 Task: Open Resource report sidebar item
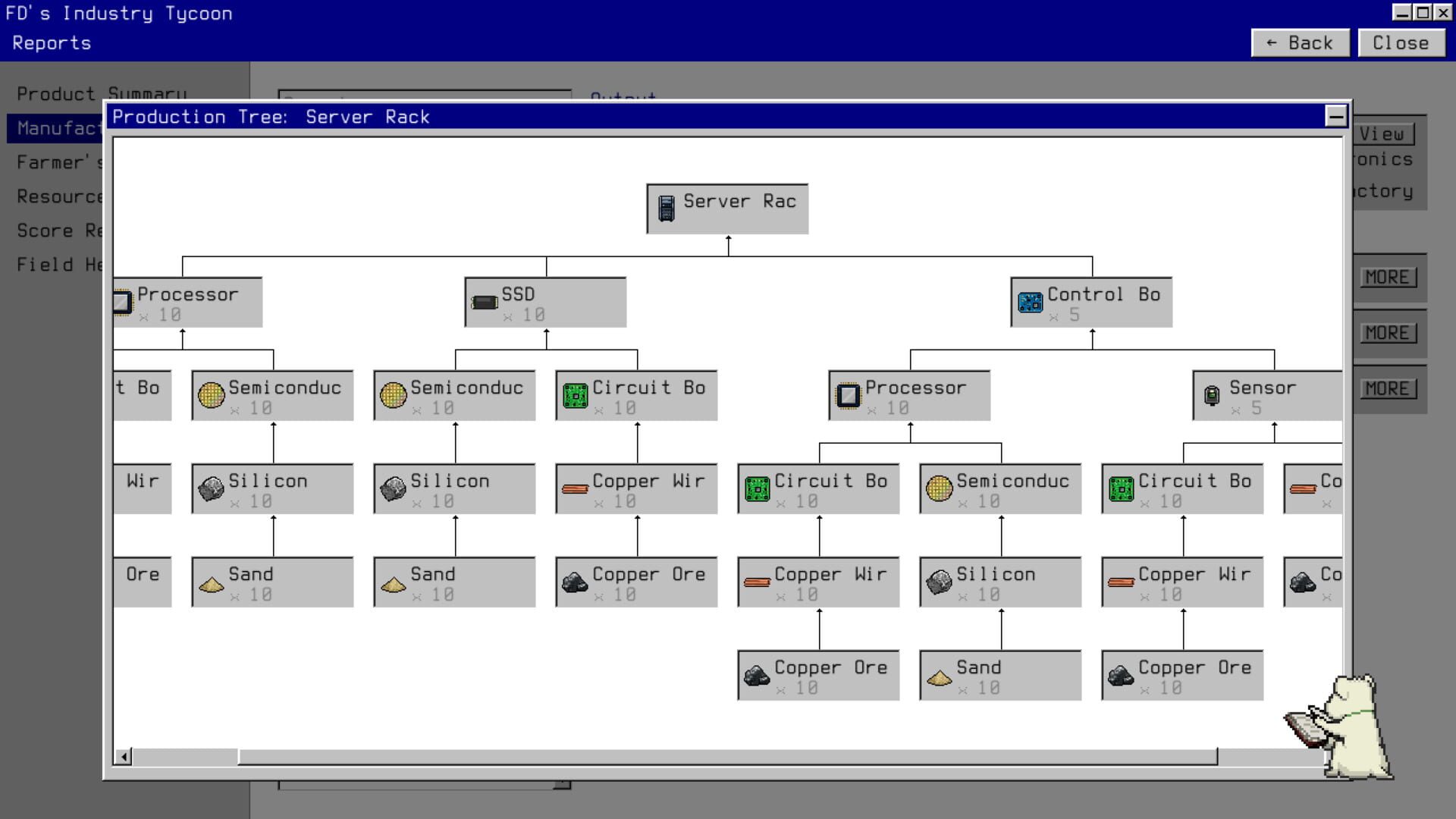click(x=59, y=196)
